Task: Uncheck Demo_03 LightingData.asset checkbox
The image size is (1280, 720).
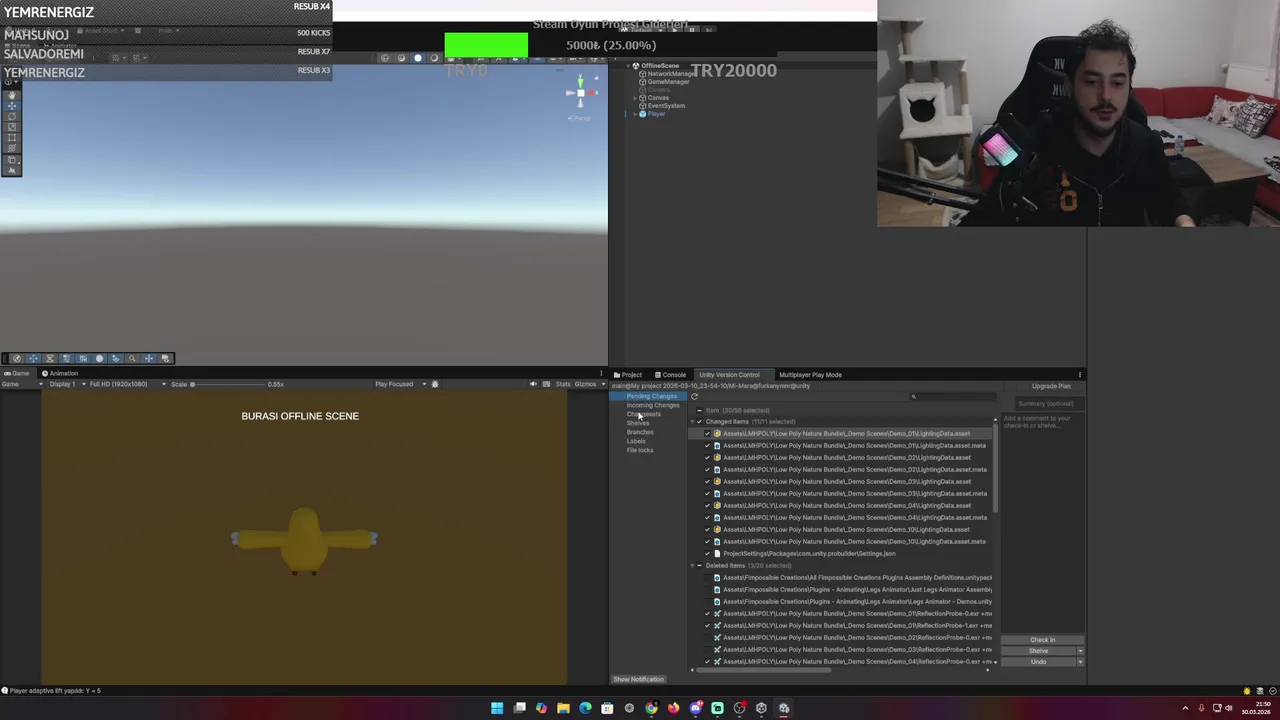Action: (x=707, y=482)
